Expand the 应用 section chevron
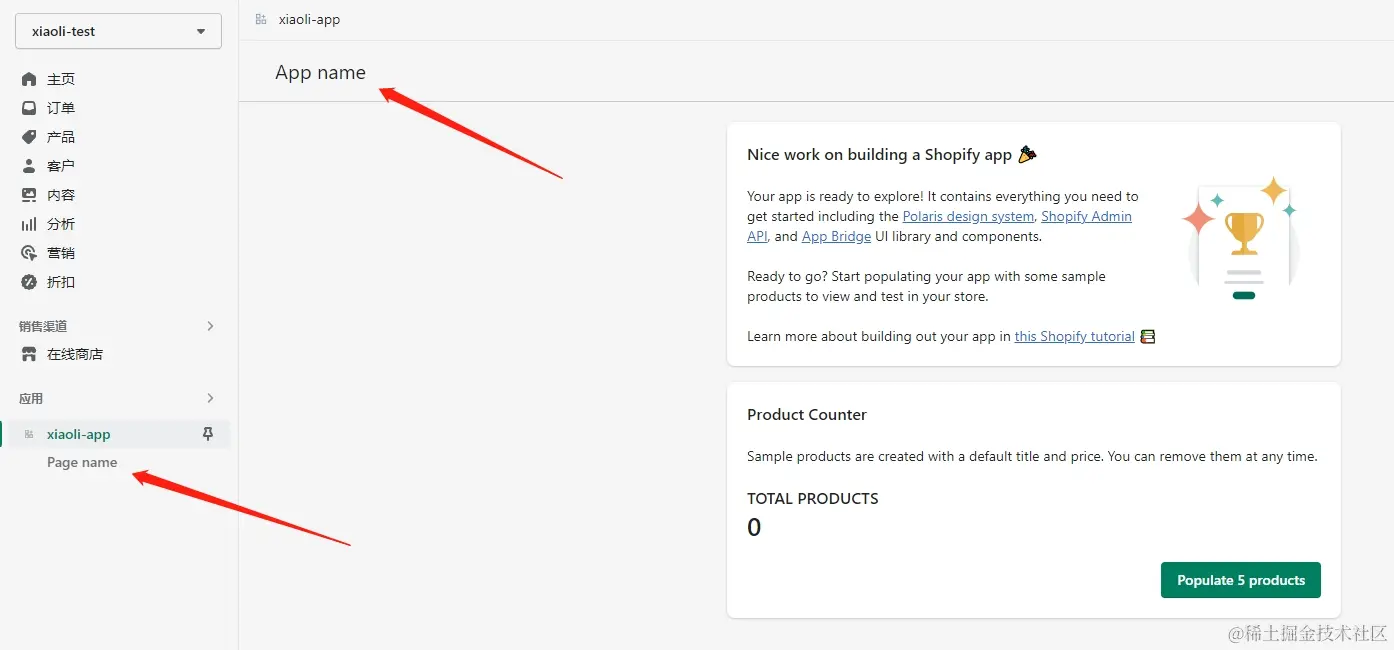Image resolution: width=1394 pixels, height=650 pixels. tap(210, 398)
